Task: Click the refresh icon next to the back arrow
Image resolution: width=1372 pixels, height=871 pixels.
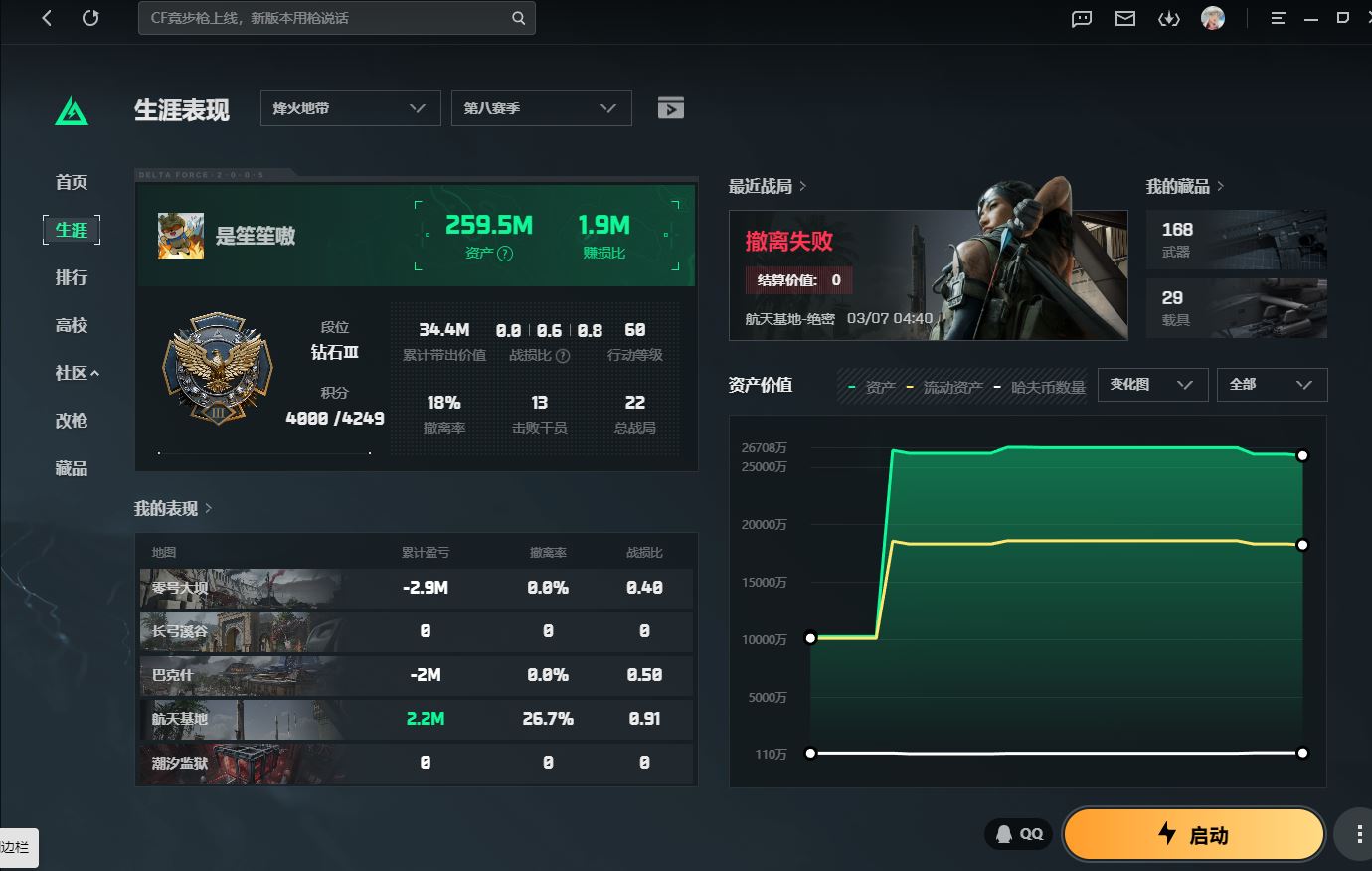Action: click(90, 18)
